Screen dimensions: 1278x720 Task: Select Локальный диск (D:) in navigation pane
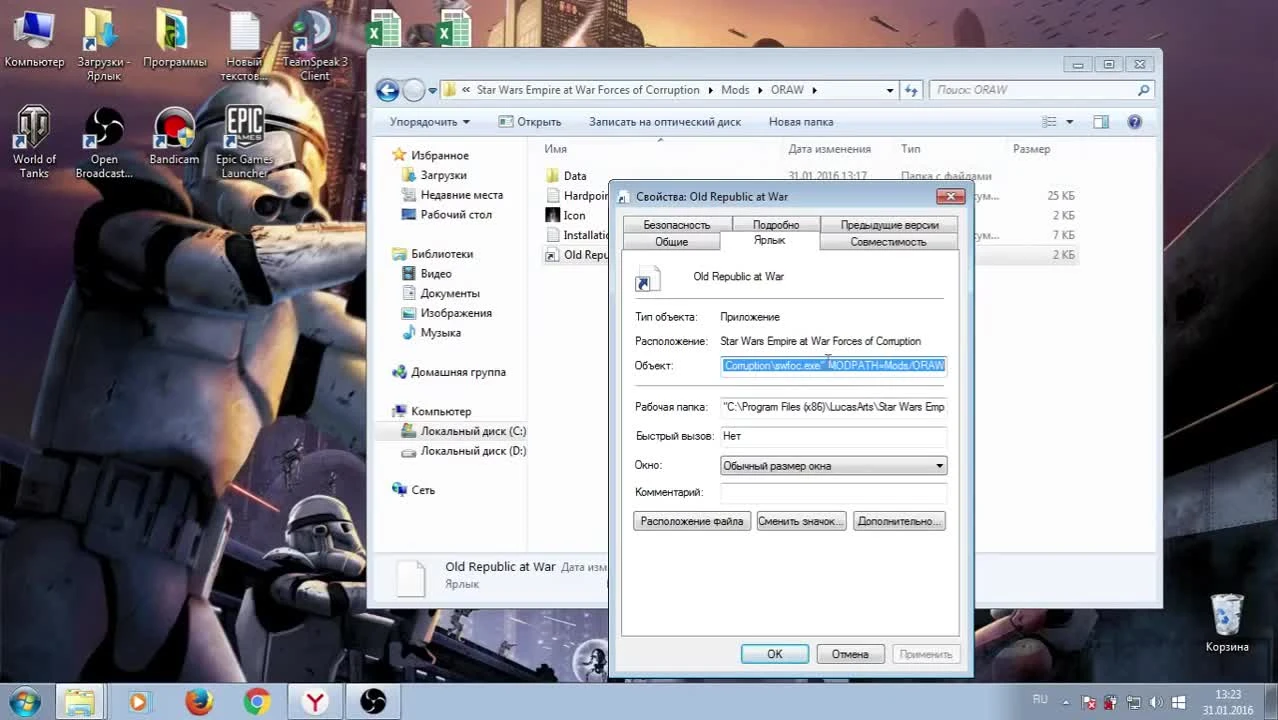[472, 451]
